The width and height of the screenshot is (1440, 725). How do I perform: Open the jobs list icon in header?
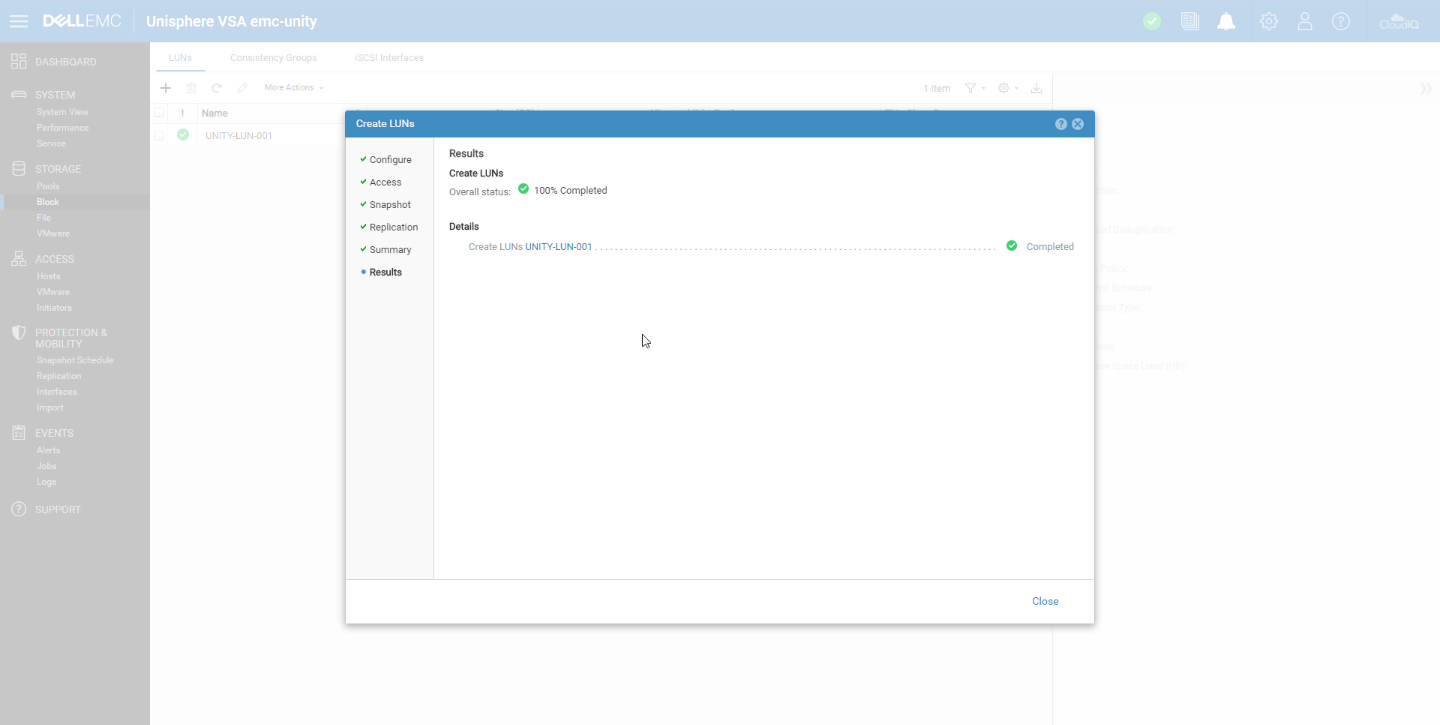coord(1189,21)
